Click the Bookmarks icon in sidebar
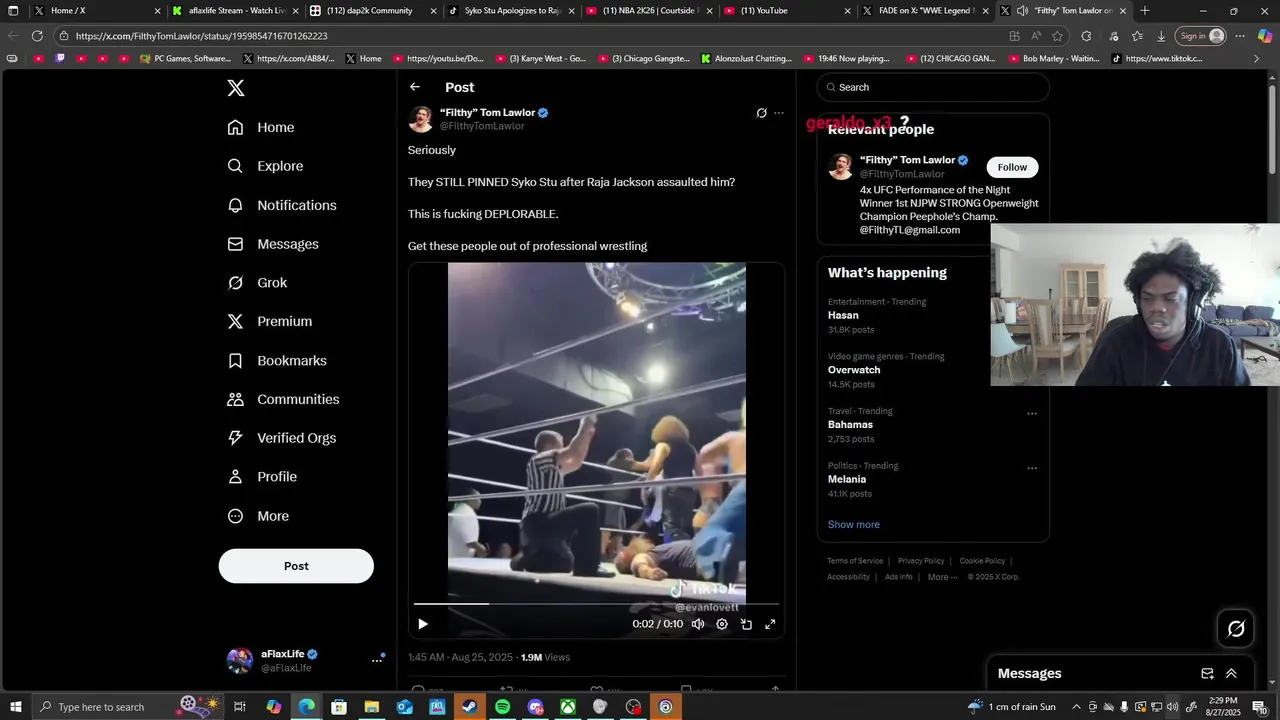This screenshot has height=720, width=1280. 235,360
